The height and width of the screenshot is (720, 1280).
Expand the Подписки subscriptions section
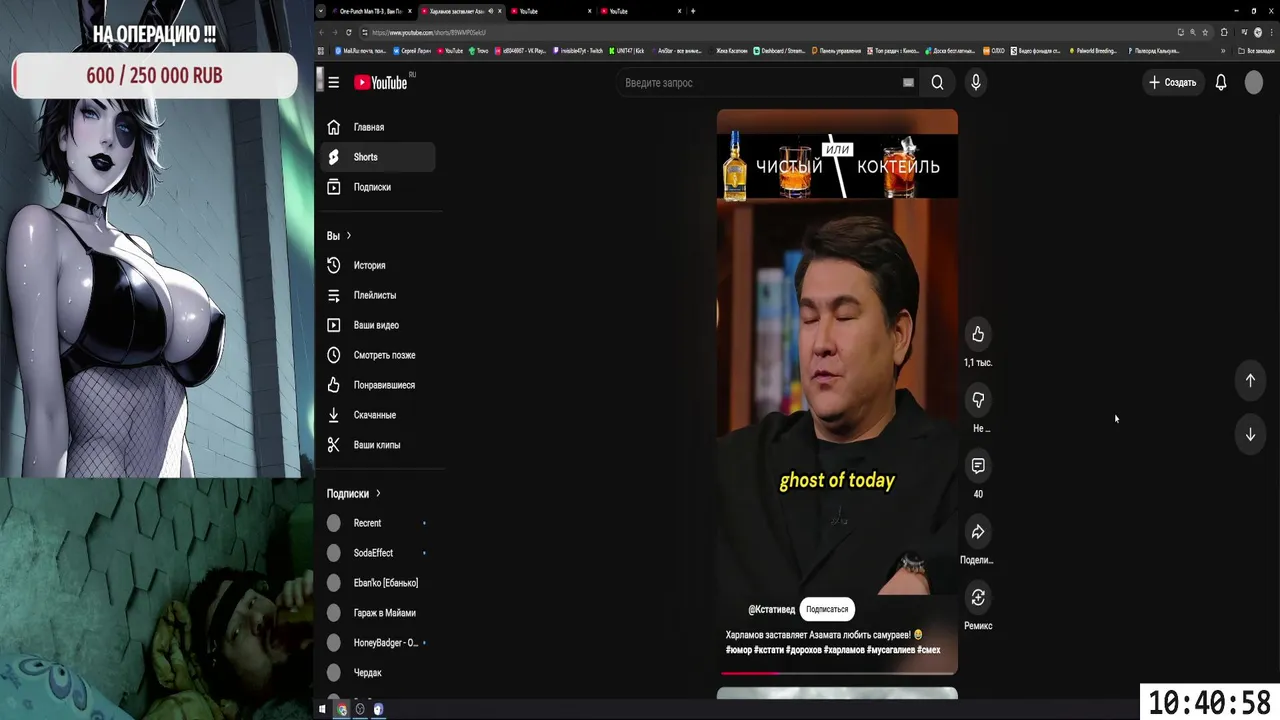354,493
